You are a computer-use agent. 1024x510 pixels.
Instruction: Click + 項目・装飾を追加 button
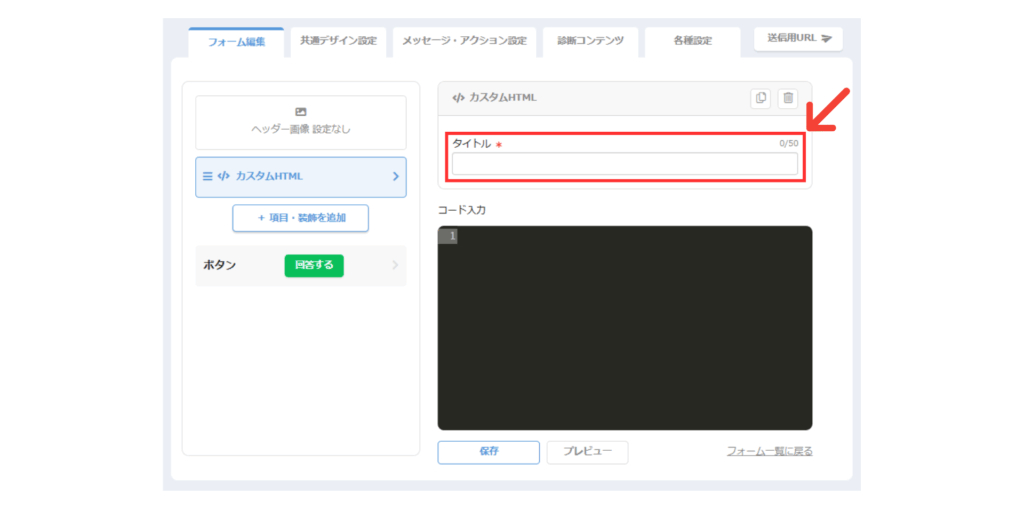click(x=300, y=218)
